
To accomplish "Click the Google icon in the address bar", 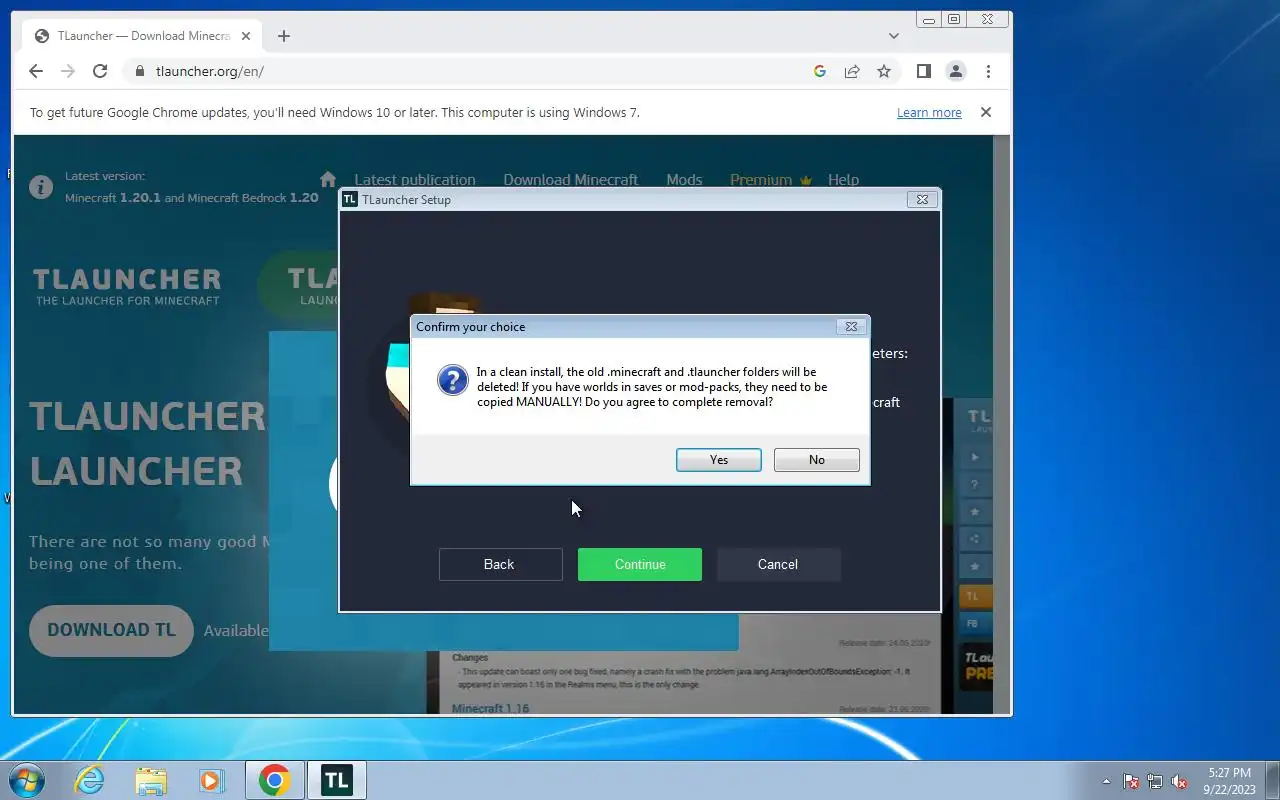I will tap(820, 71).
